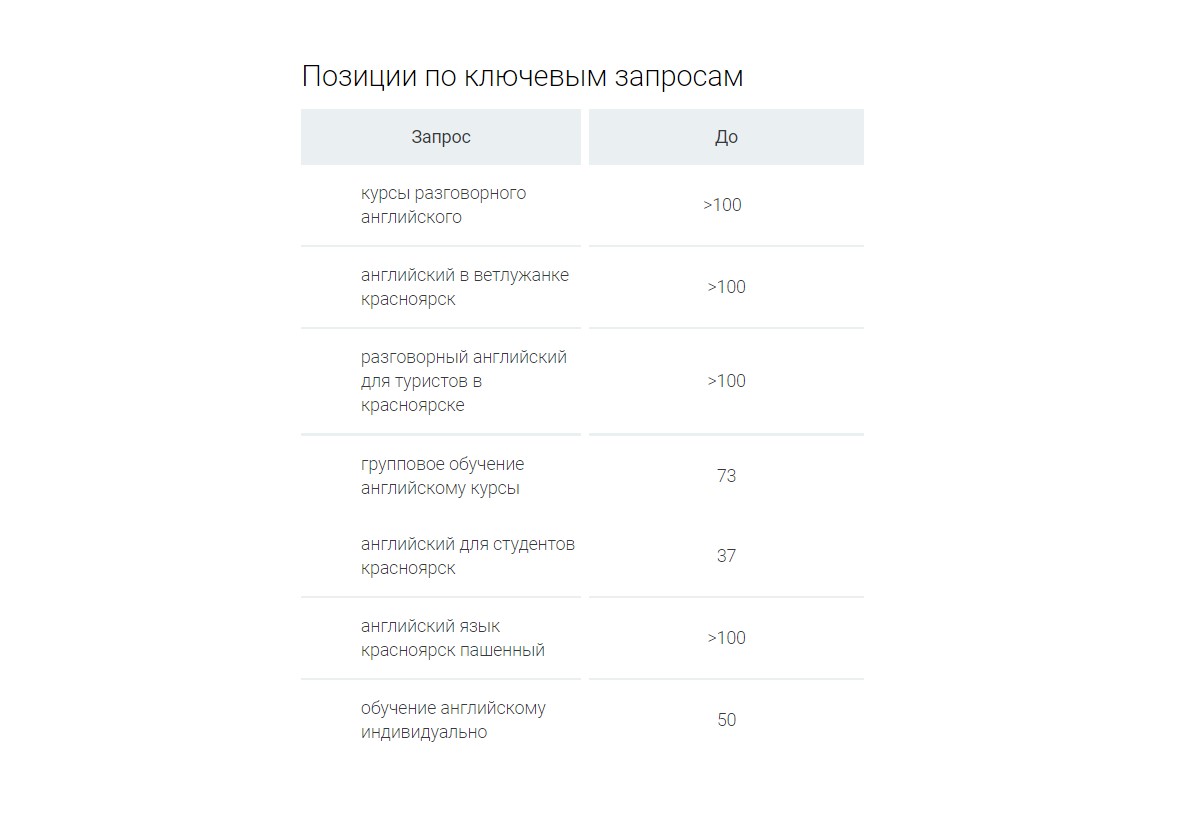Click the word 'красноярске' in tourists row
Screen dimensions: 1200x818
pos(412,406)
